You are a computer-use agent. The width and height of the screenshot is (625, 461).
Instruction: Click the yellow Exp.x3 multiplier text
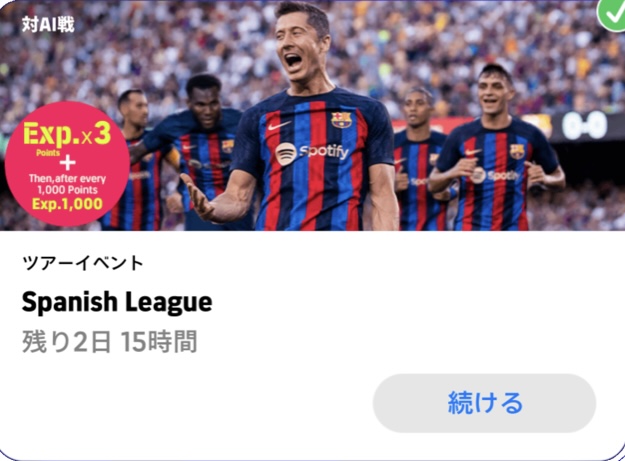point(67,134)
